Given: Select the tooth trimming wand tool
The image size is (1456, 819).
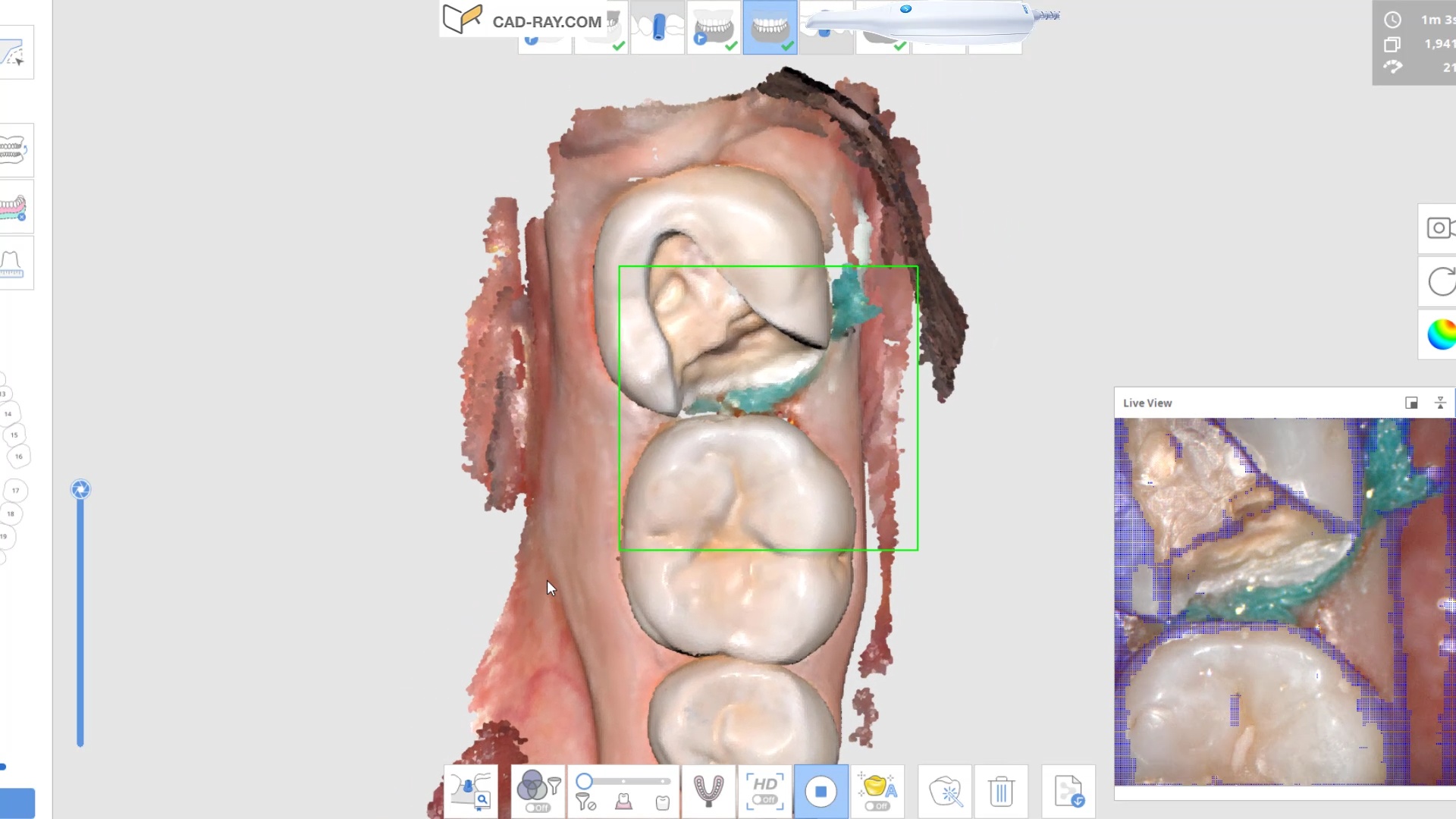Looking at the screenshot, I should tap(945, 792).
